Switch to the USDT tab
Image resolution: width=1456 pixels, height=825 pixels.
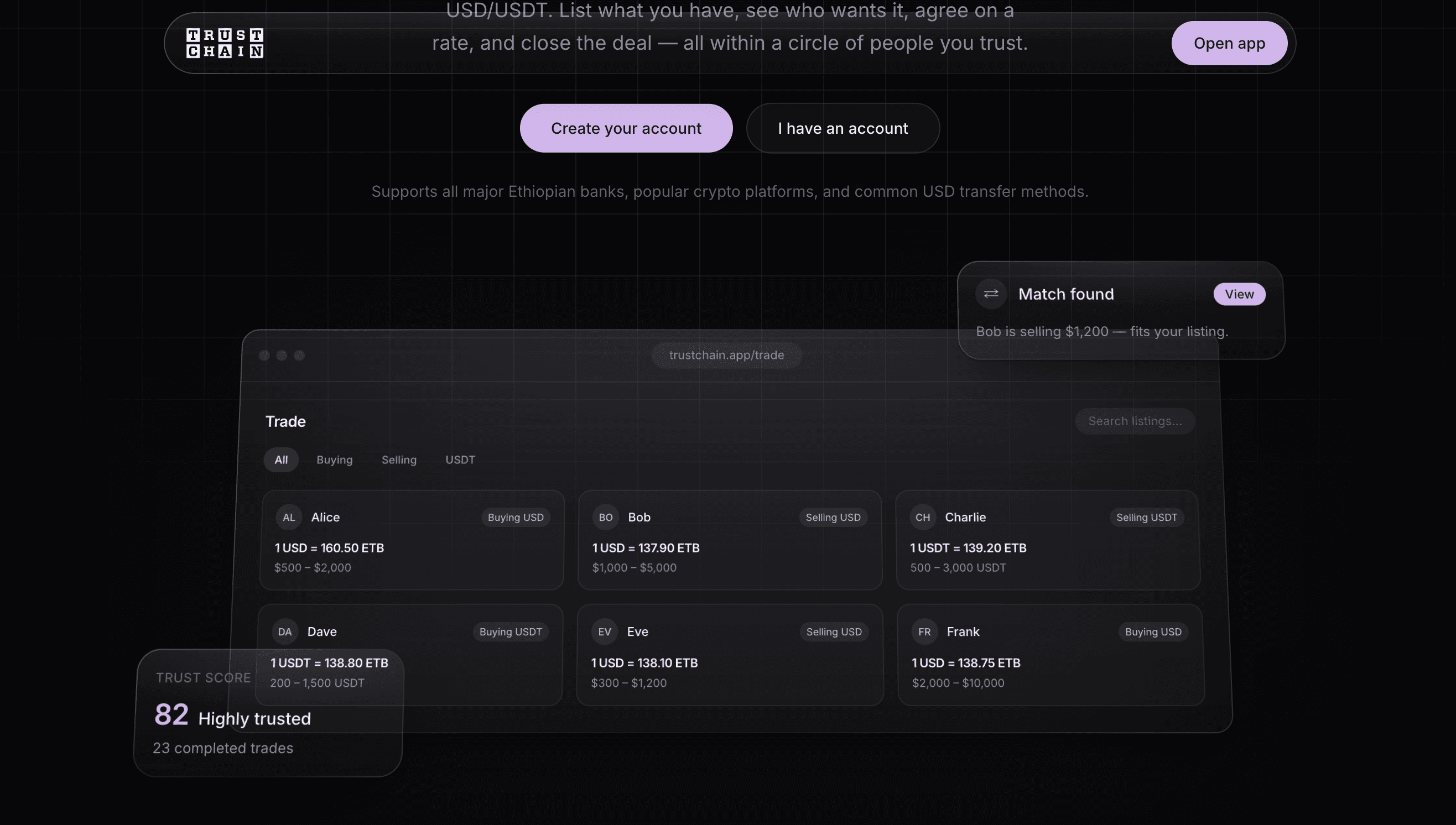point(460,460)
